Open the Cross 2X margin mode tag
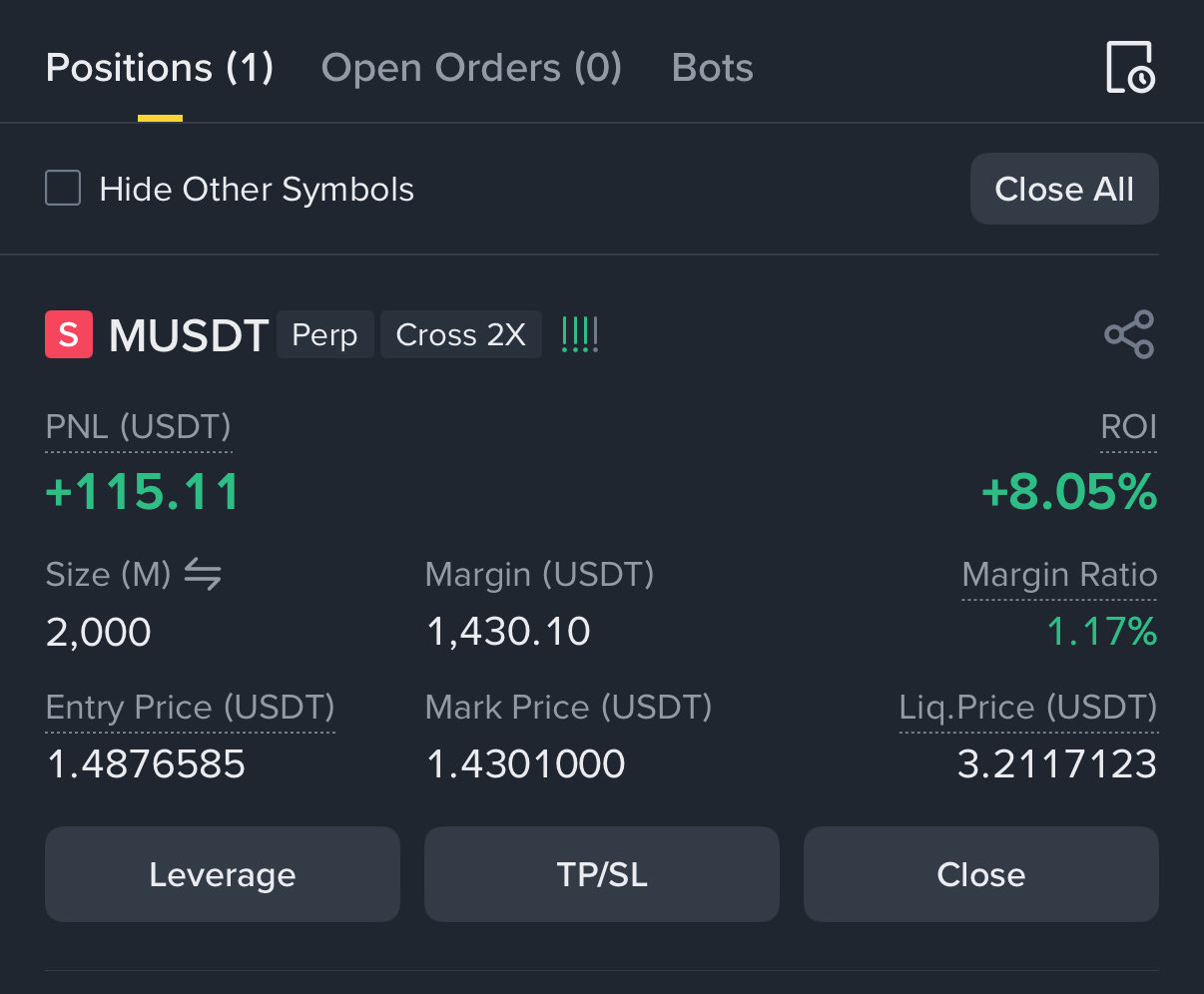The width and height of the screenshot is (1204, 994). point(460,334)
